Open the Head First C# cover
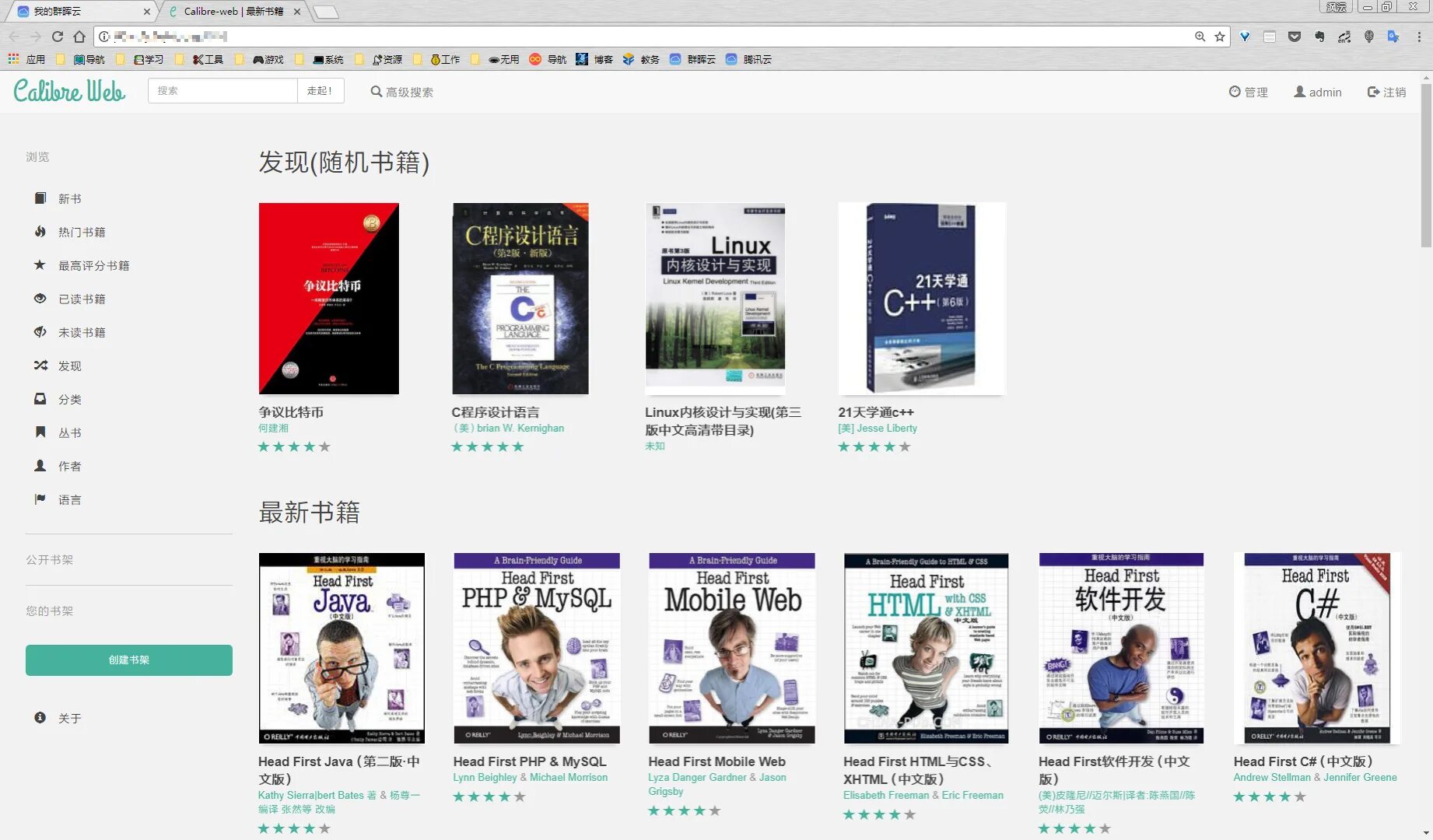 pyautogui.click(x=1317, y=649)
